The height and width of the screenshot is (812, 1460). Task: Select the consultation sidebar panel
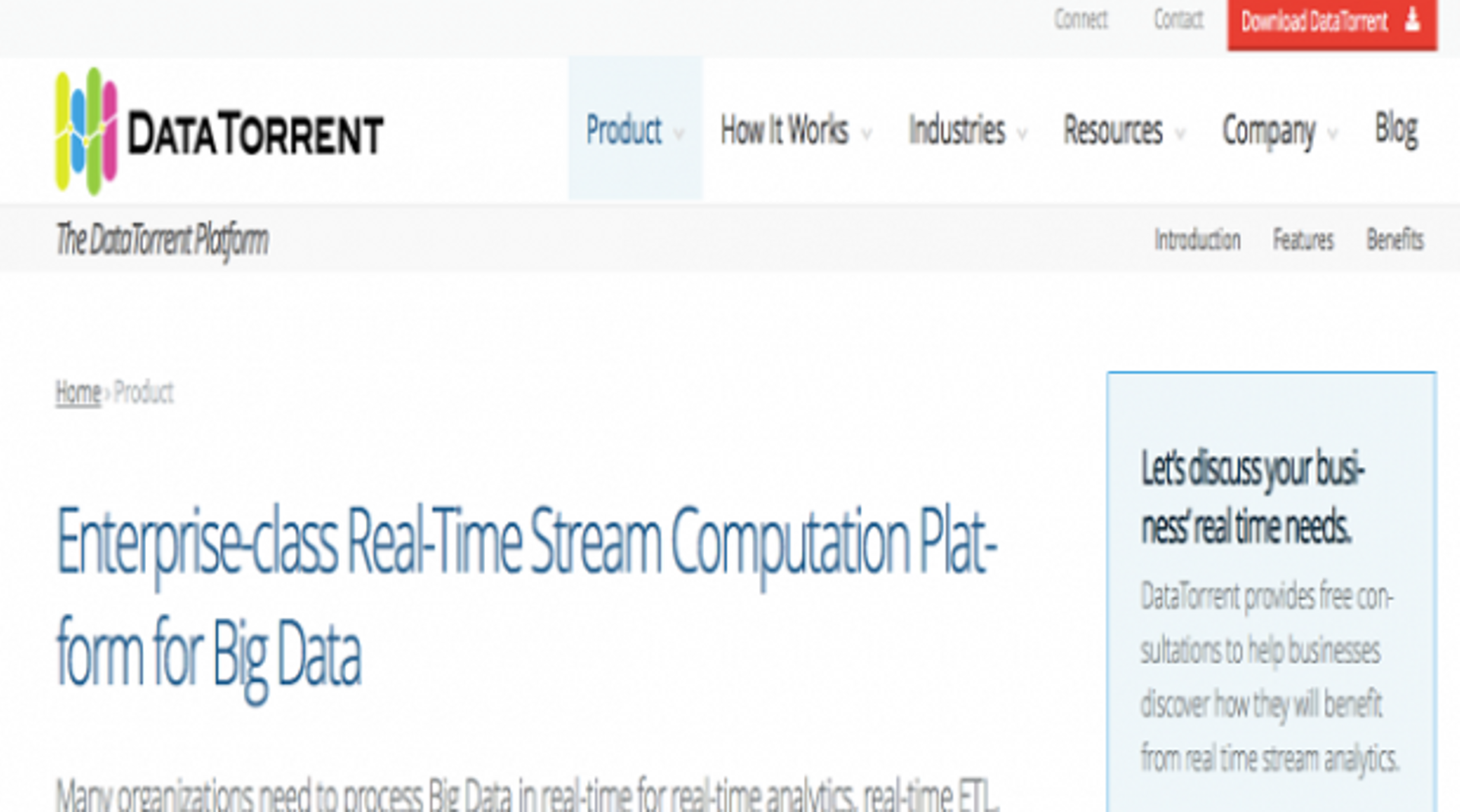pos(1271,601)
